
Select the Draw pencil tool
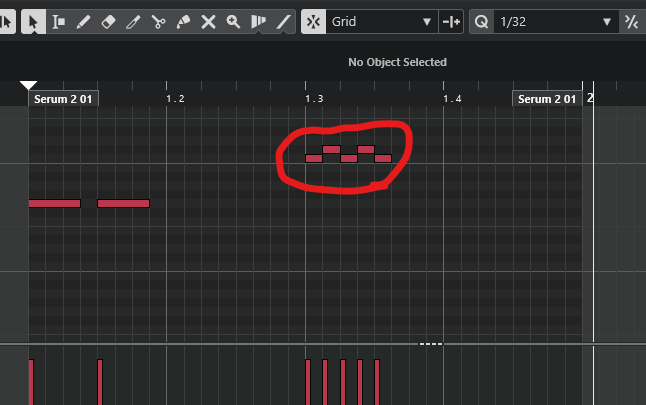84,21
